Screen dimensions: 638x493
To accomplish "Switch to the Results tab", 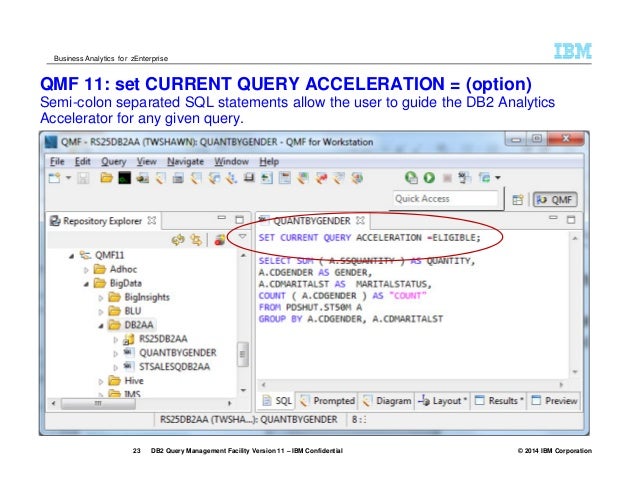I will tap(499, 401).
